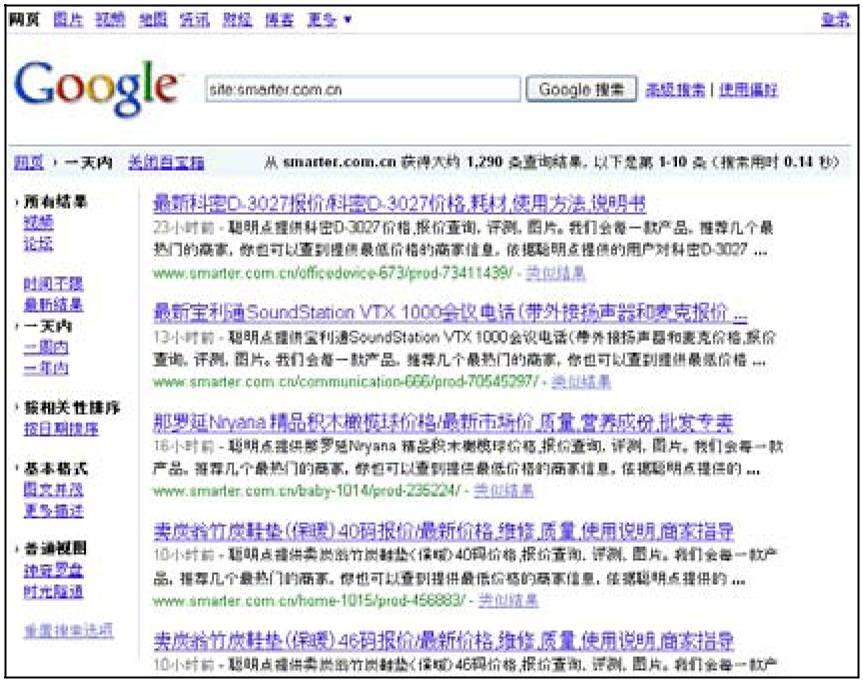Choose 时间不限 (Any time) filter
Image resolution: width=863 pixels, height=682 pixels.
click(x=53, y=284)
